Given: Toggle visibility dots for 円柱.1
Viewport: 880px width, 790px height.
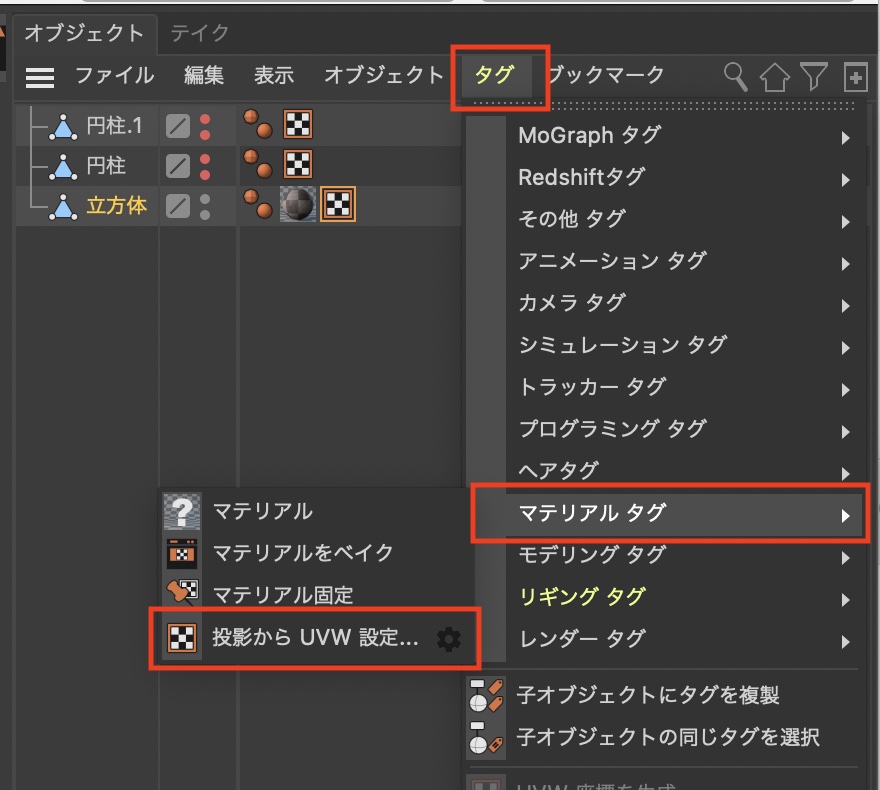Looking at the screenshot, I should 205,126.
